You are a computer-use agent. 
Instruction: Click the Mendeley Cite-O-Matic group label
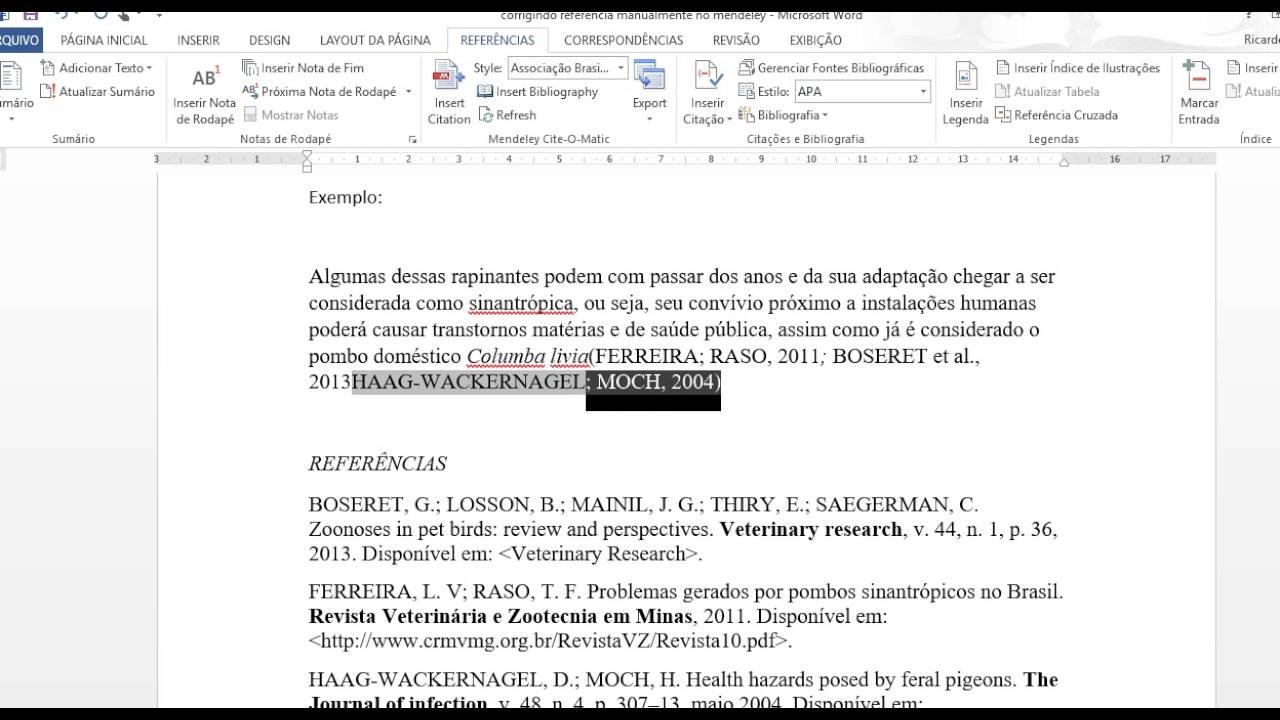[x=548, y=139]
